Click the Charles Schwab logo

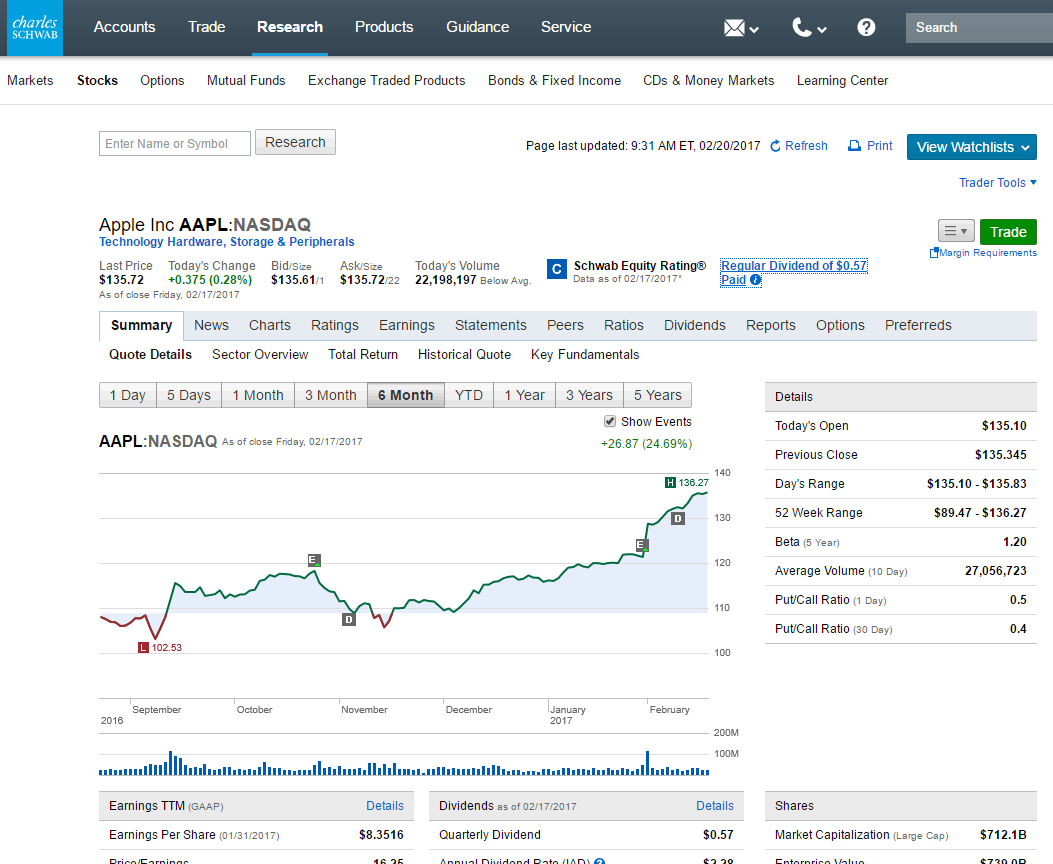35,28
